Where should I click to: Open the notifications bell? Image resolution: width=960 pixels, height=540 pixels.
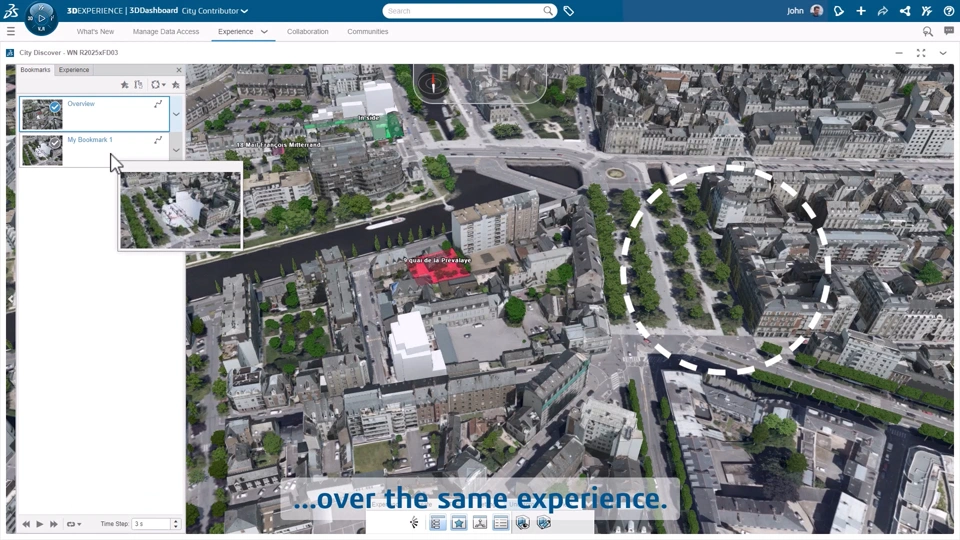[x=839, y=11]
